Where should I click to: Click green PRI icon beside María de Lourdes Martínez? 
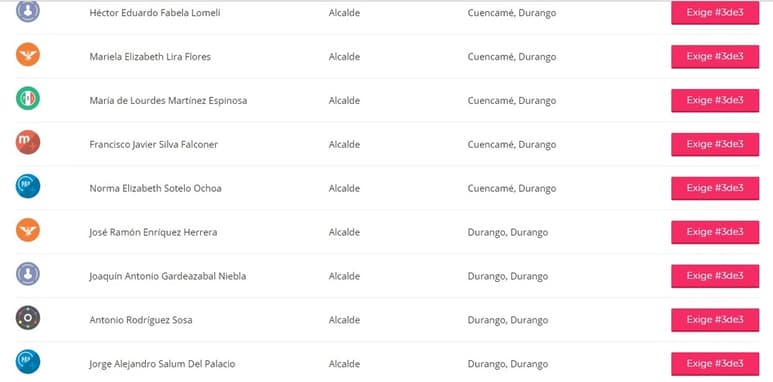pyautogui.click(x=28, y=98)
